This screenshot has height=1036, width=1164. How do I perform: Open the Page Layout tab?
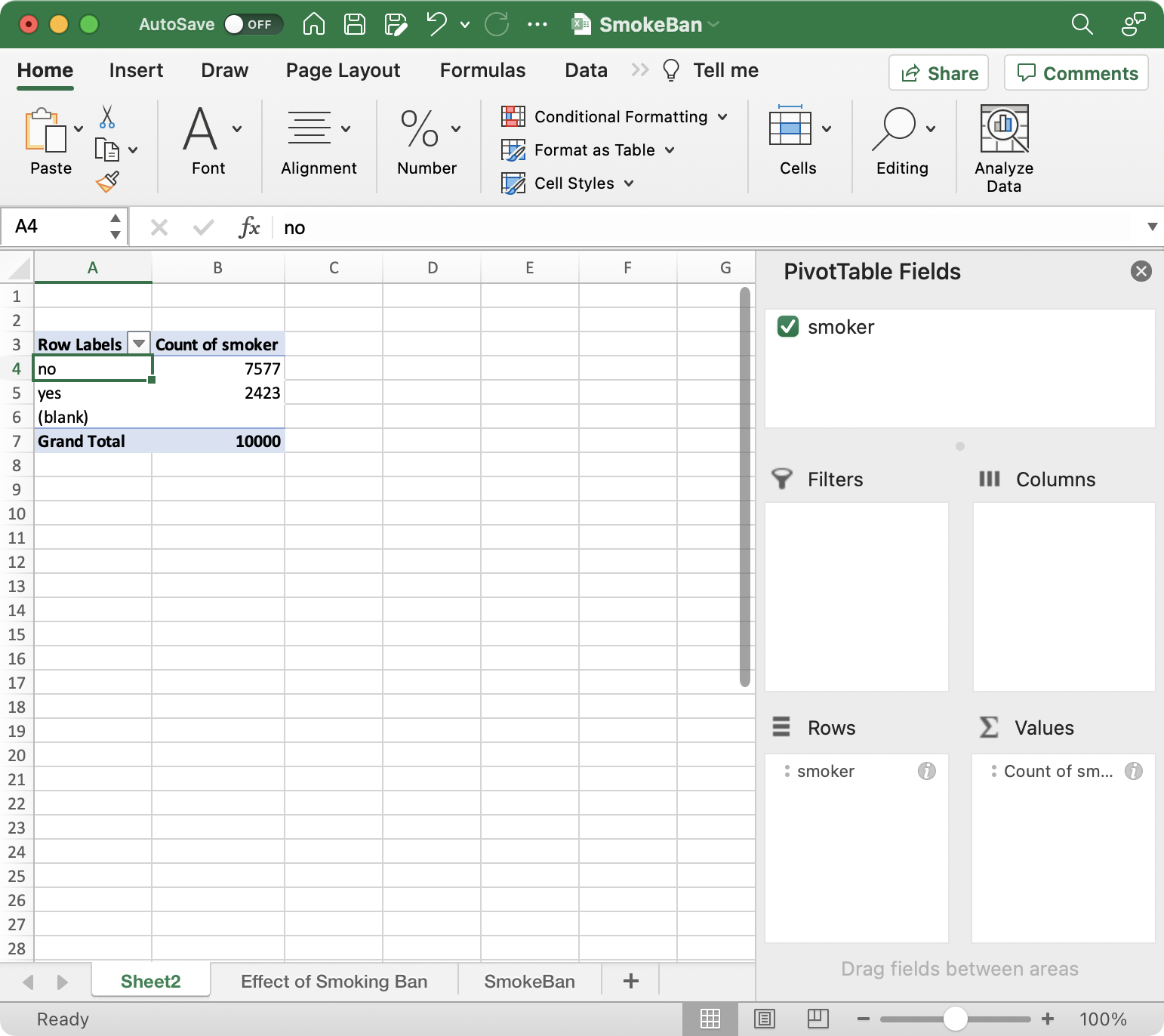click(x=343, y=70)
